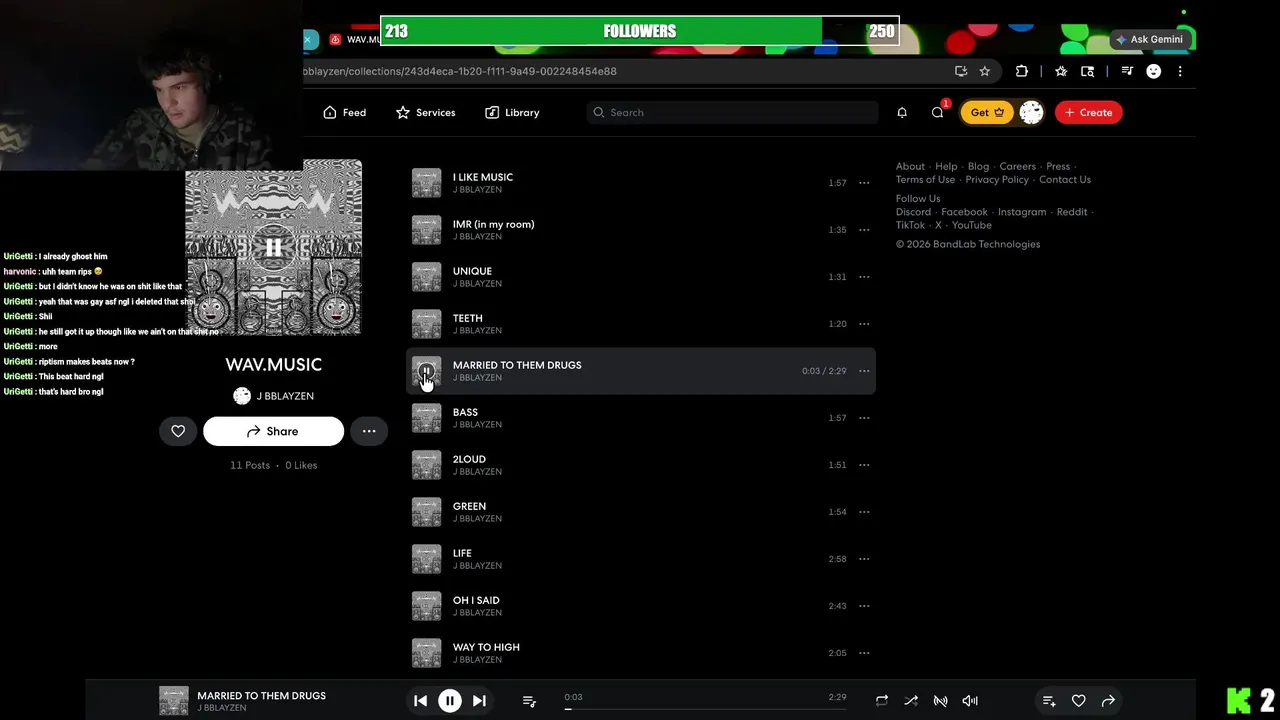This screenshot has height=720, width=1280.
Task: Open the YouTube footer link
Action: (971, 225)
